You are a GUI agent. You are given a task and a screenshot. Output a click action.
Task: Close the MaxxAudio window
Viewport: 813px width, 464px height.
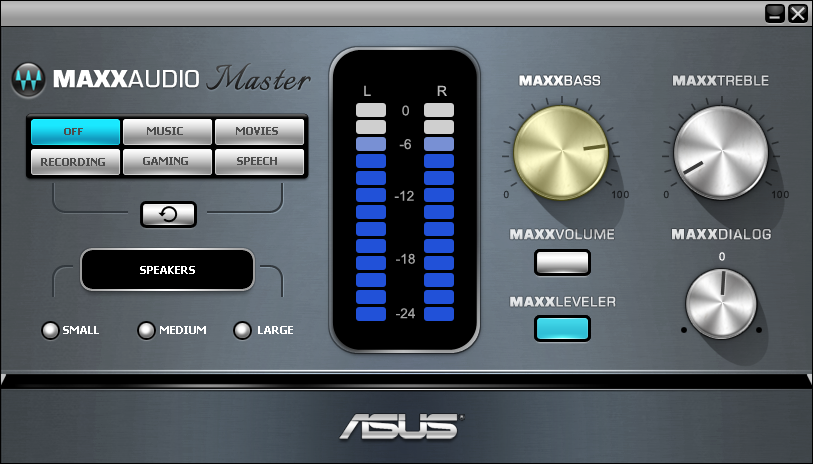click(797, 13)
